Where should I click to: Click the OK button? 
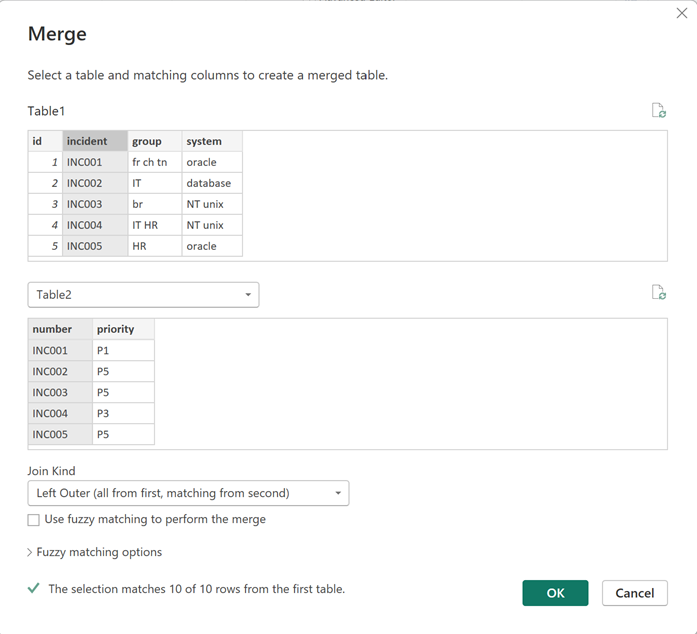click(555, 593)
